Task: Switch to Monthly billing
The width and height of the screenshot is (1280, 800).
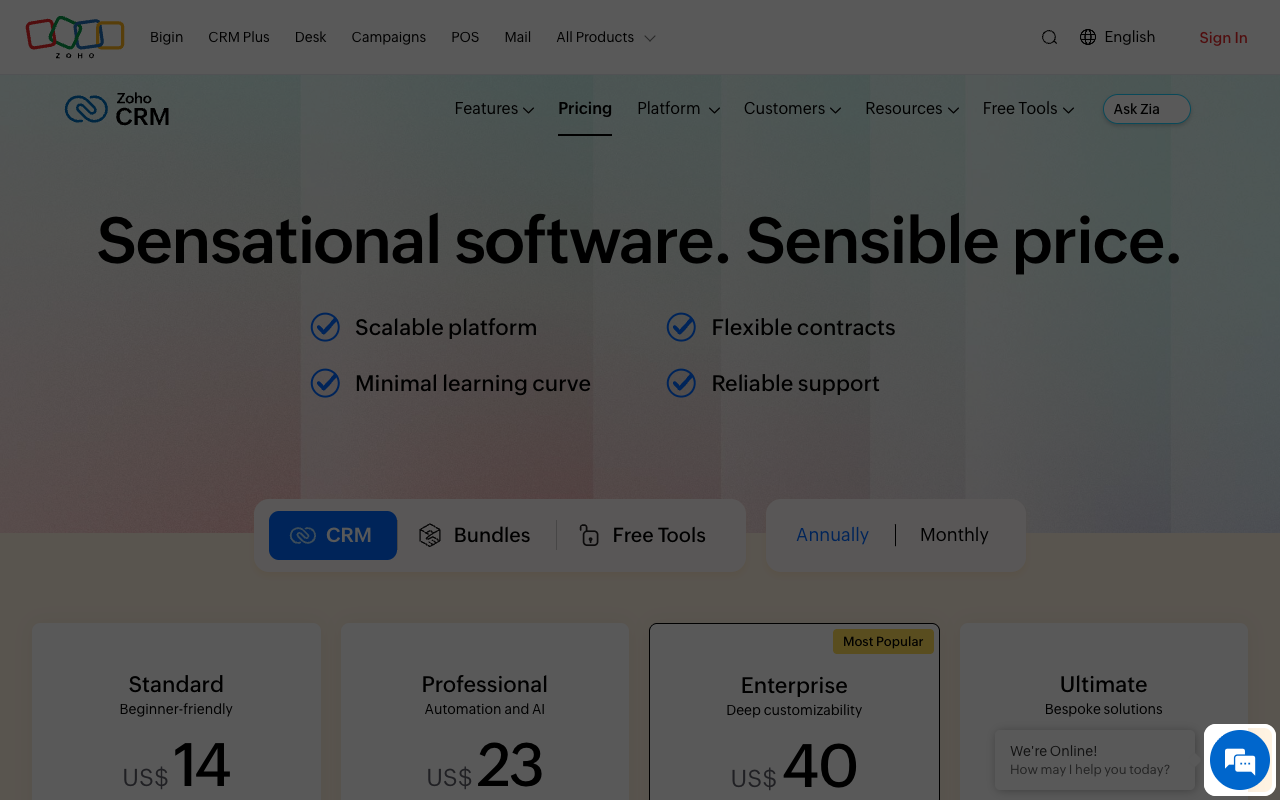Action: 954,535
